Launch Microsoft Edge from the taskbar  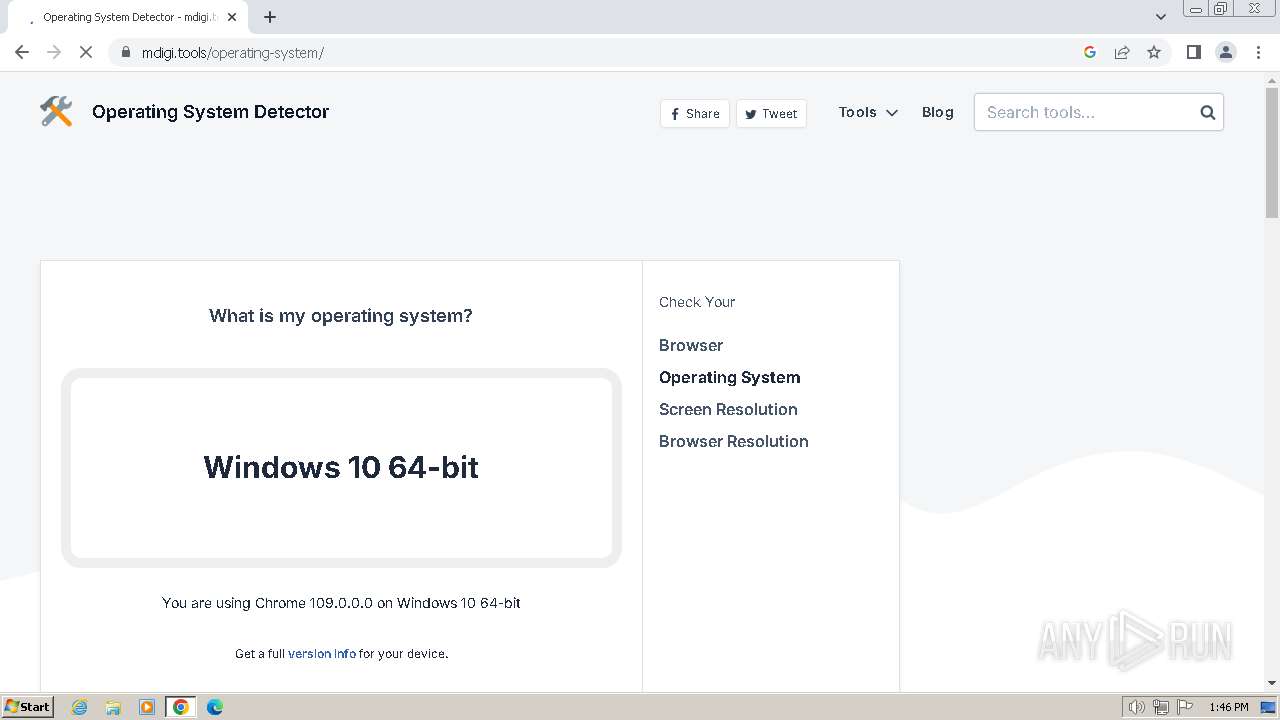tap(215, 707)
